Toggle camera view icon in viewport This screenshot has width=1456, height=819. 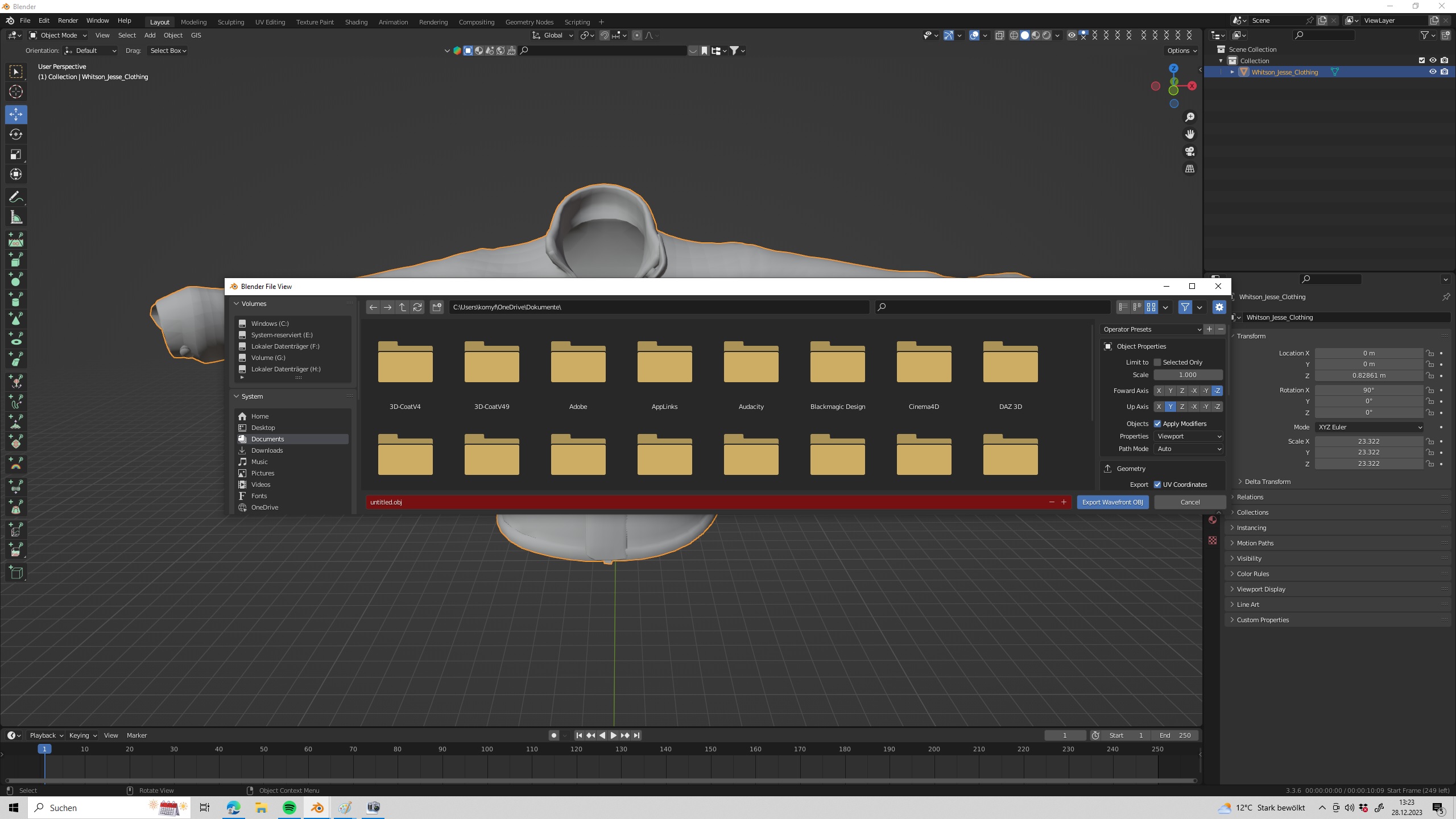(1190, 151)
